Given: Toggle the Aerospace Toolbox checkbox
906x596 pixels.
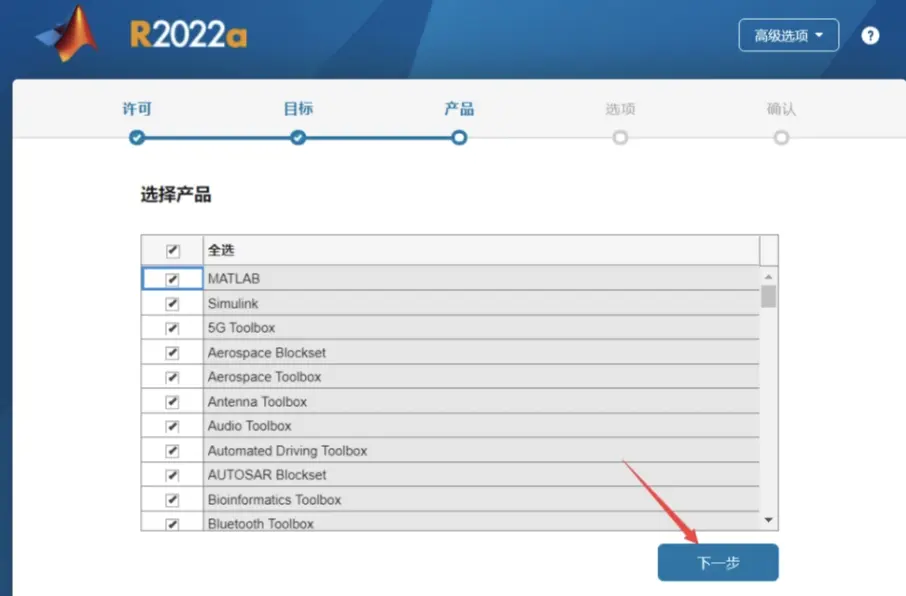Looking at the screenshot, I should click(172, 377).
